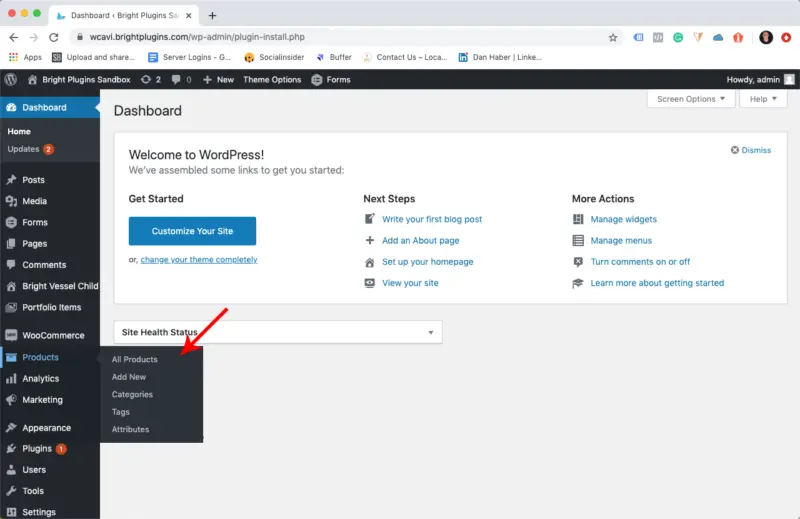Open Bright Plugins Sandbox site home icon
The height and width of the screenshot is (519, 800).
coord(32,80)
